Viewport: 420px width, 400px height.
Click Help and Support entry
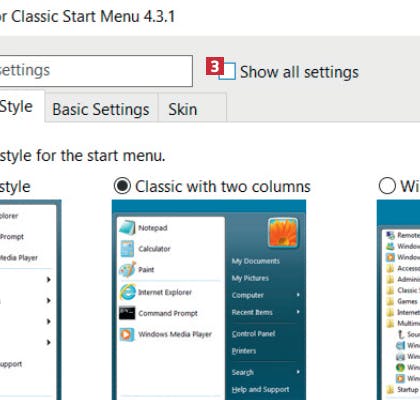pyautogui.click(x=261, y=389)
